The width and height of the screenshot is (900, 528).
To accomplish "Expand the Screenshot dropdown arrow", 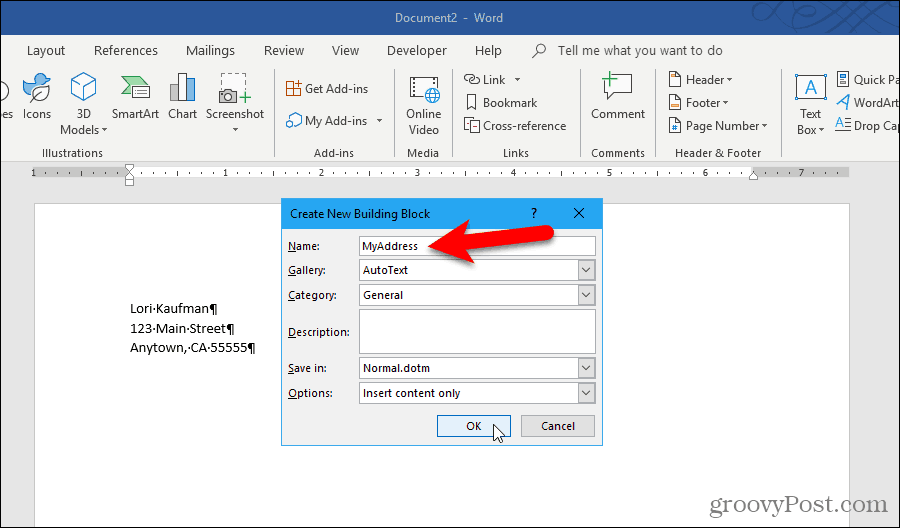I will [235, 130].
